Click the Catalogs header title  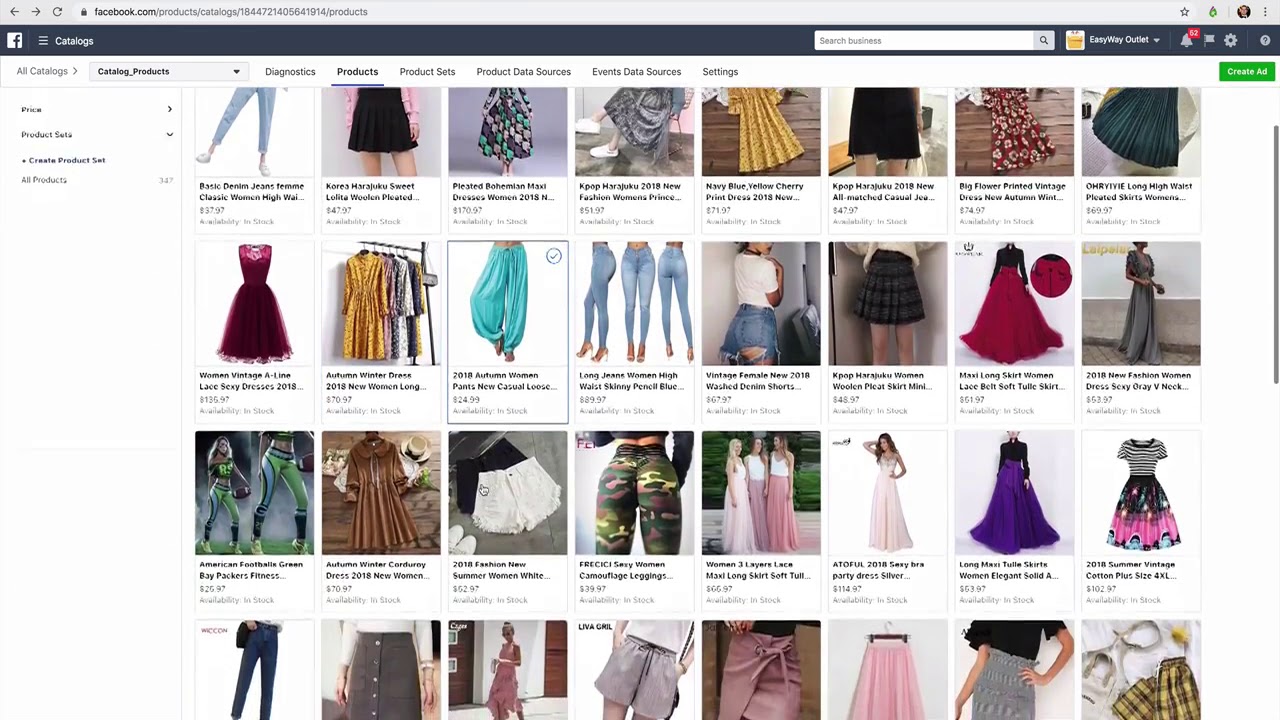[74, 41]
